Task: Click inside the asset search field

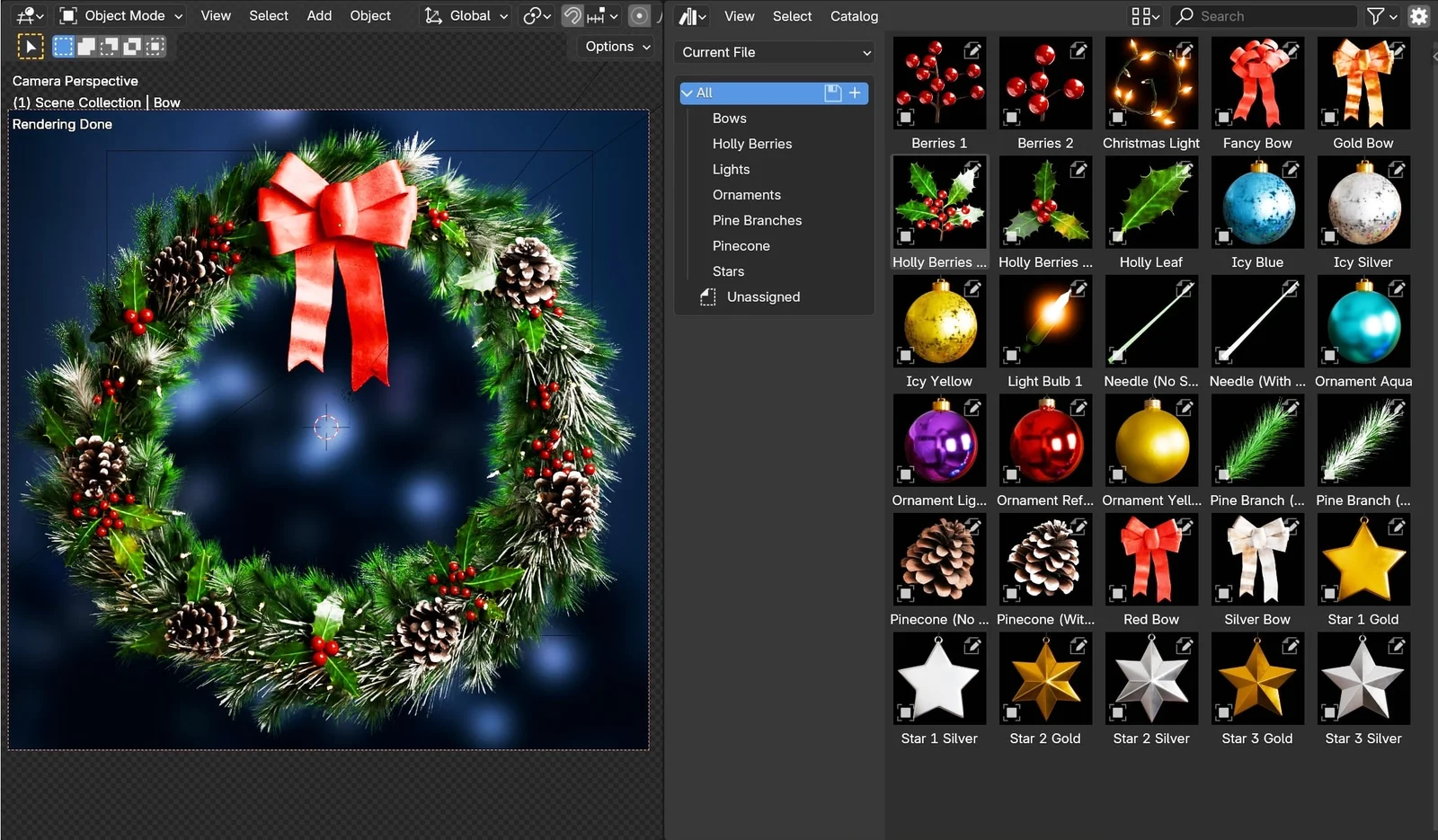Action: 1267,15
